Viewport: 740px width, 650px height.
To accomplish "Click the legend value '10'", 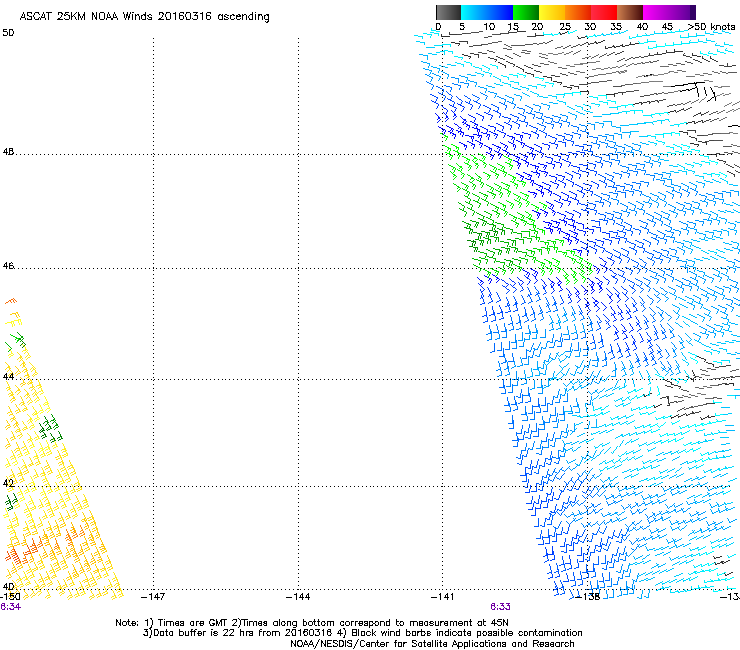I will coord(489,27).
